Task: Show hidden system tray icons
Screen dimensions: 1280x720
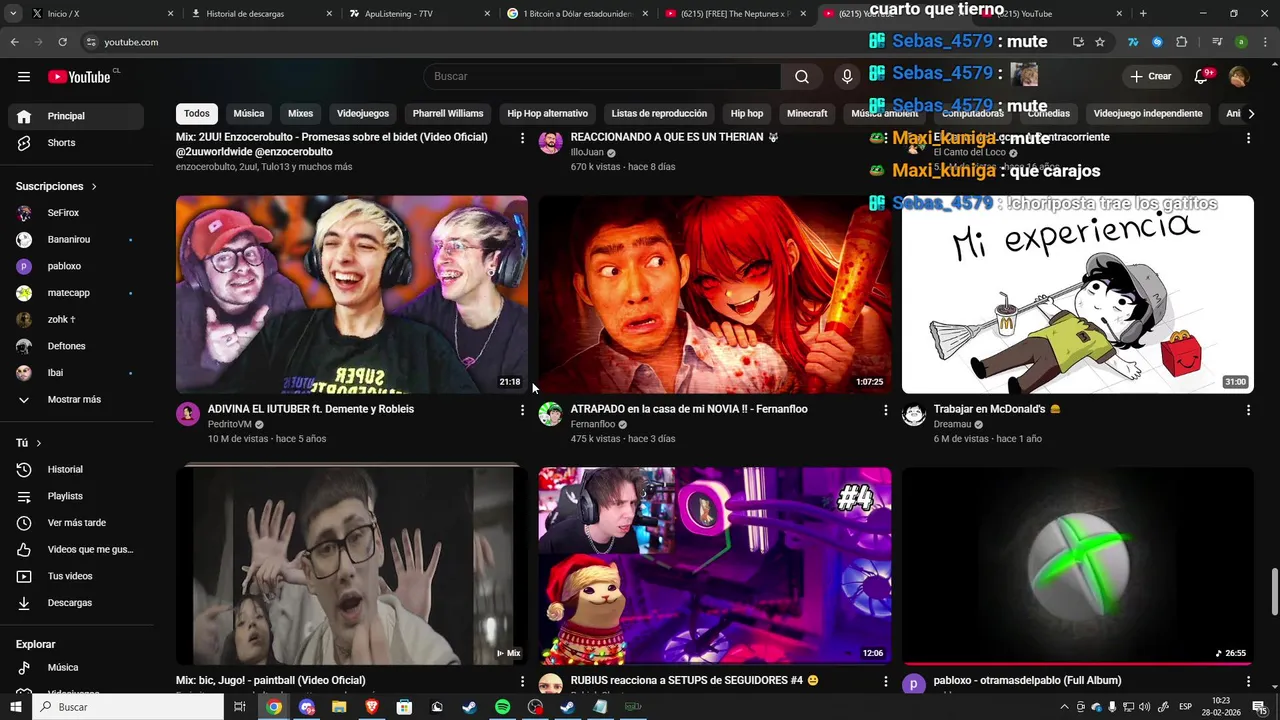Action: point(1064,707)
